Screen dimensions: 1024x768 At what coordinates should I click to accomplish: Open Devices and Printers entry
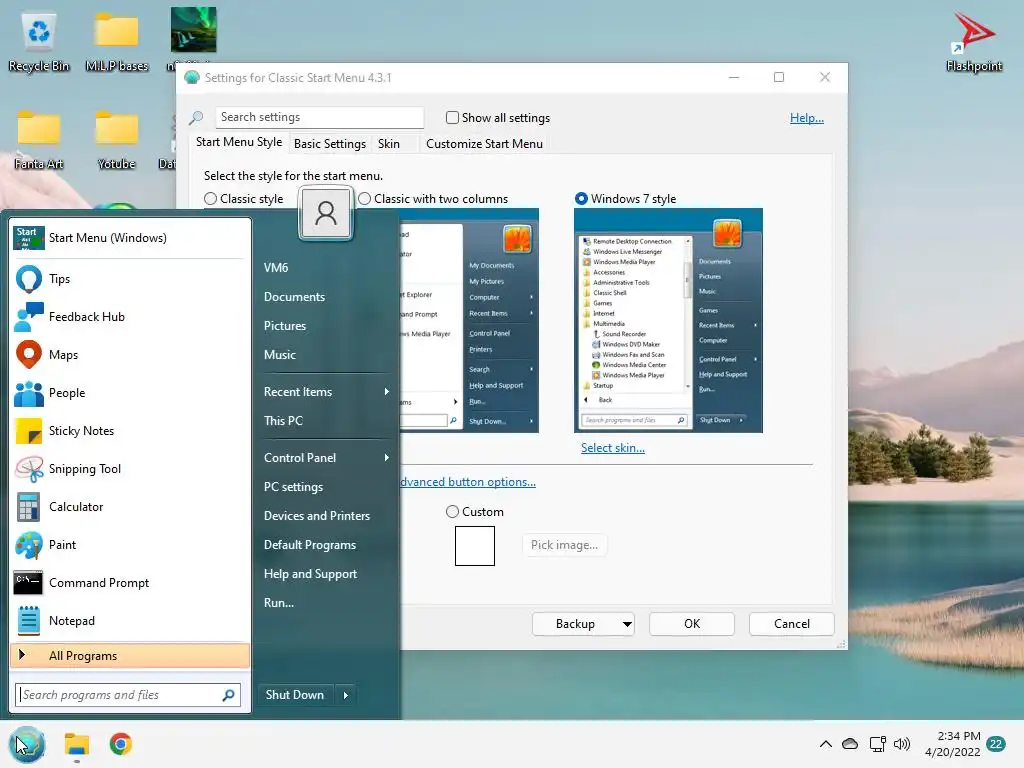point(317,516)
